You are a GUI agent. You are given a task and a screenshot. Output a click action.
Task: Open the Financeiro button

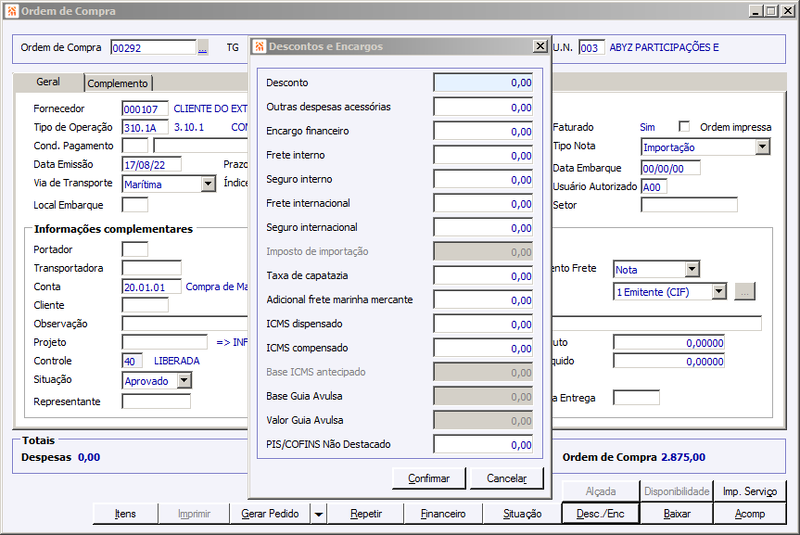point(443,514)
